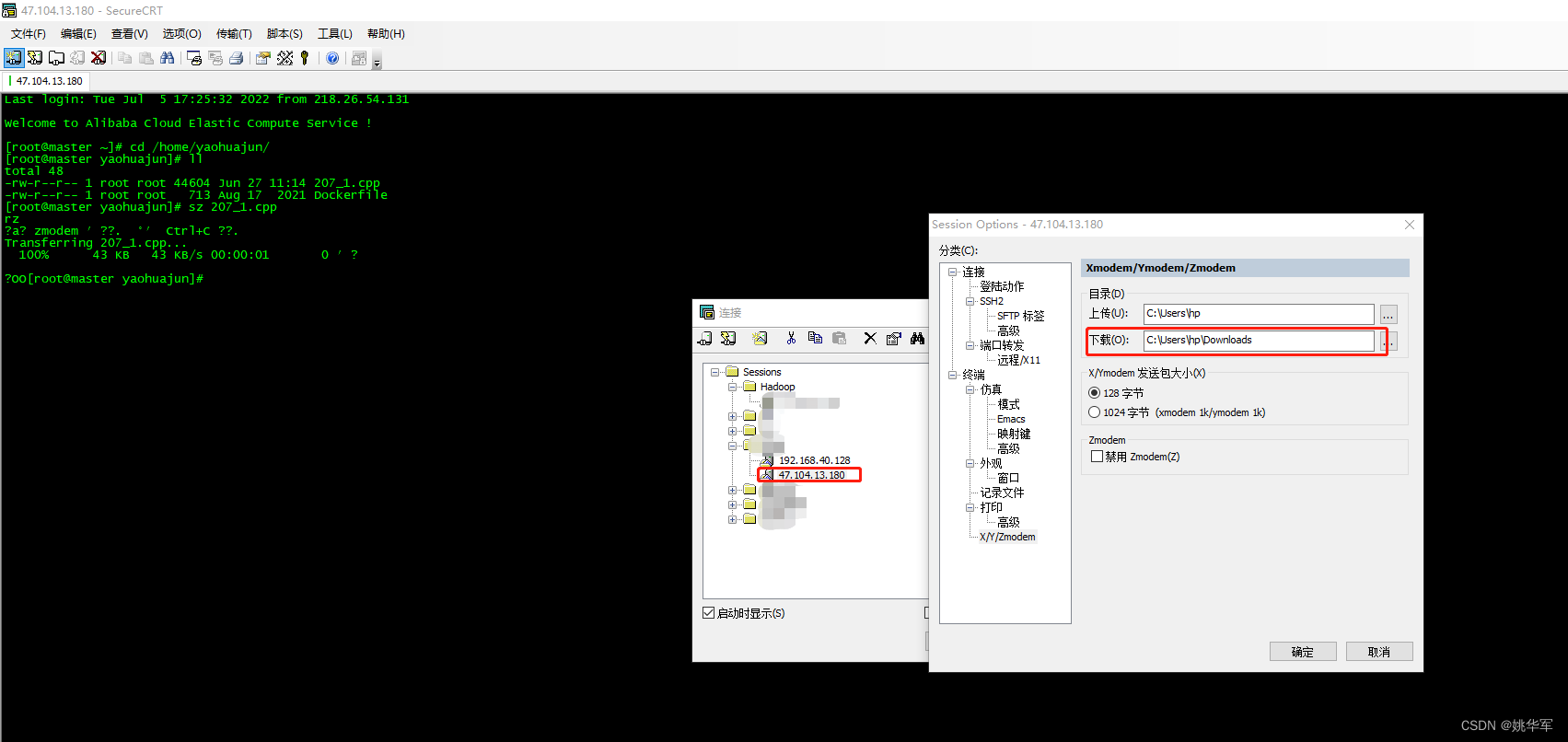Image resolution: width=1568 pixels, height=742 pixels.
Task: Select 远程/X11 in category tree
Action: [1018, 360]
